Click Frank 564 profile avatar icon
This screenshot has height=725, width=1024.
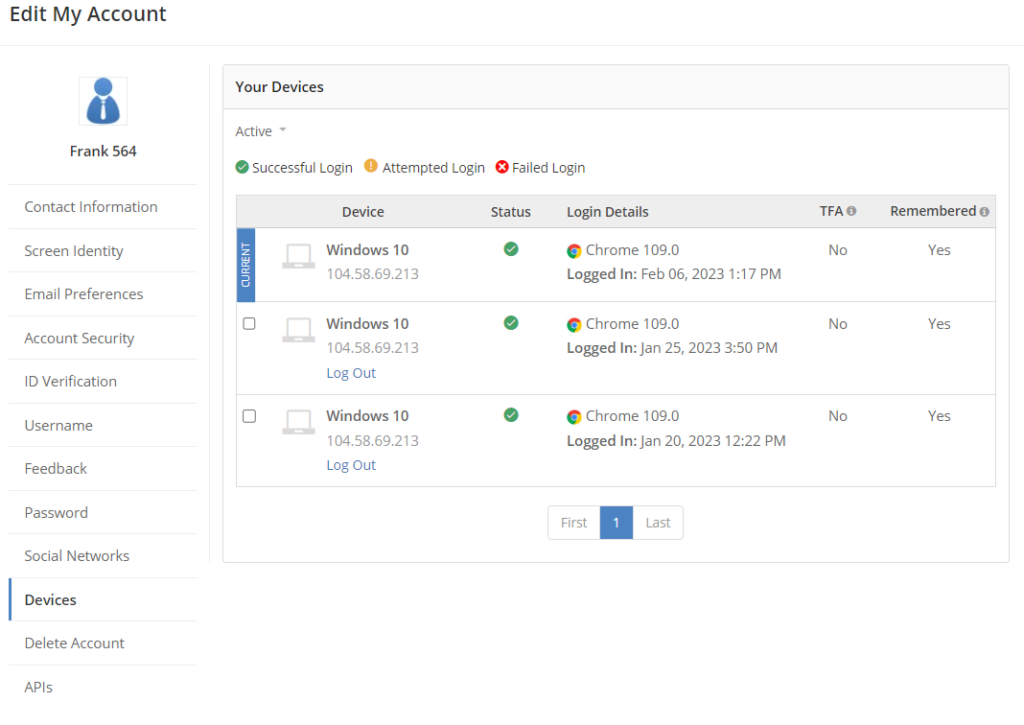coord(103,101)
